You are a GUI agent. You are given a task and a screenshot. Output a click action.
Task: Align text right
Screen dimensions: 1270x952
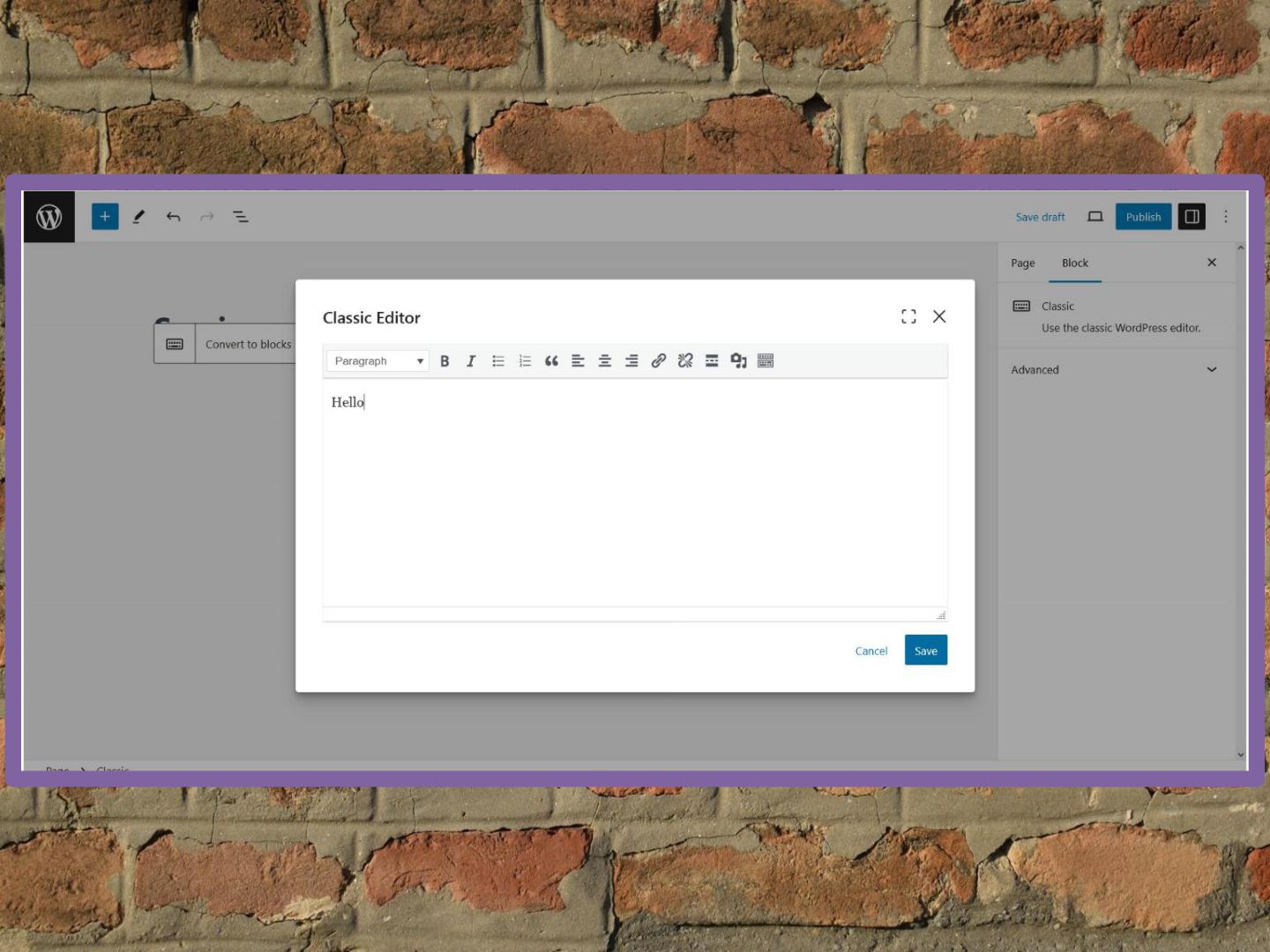click(x=631, y=361)
